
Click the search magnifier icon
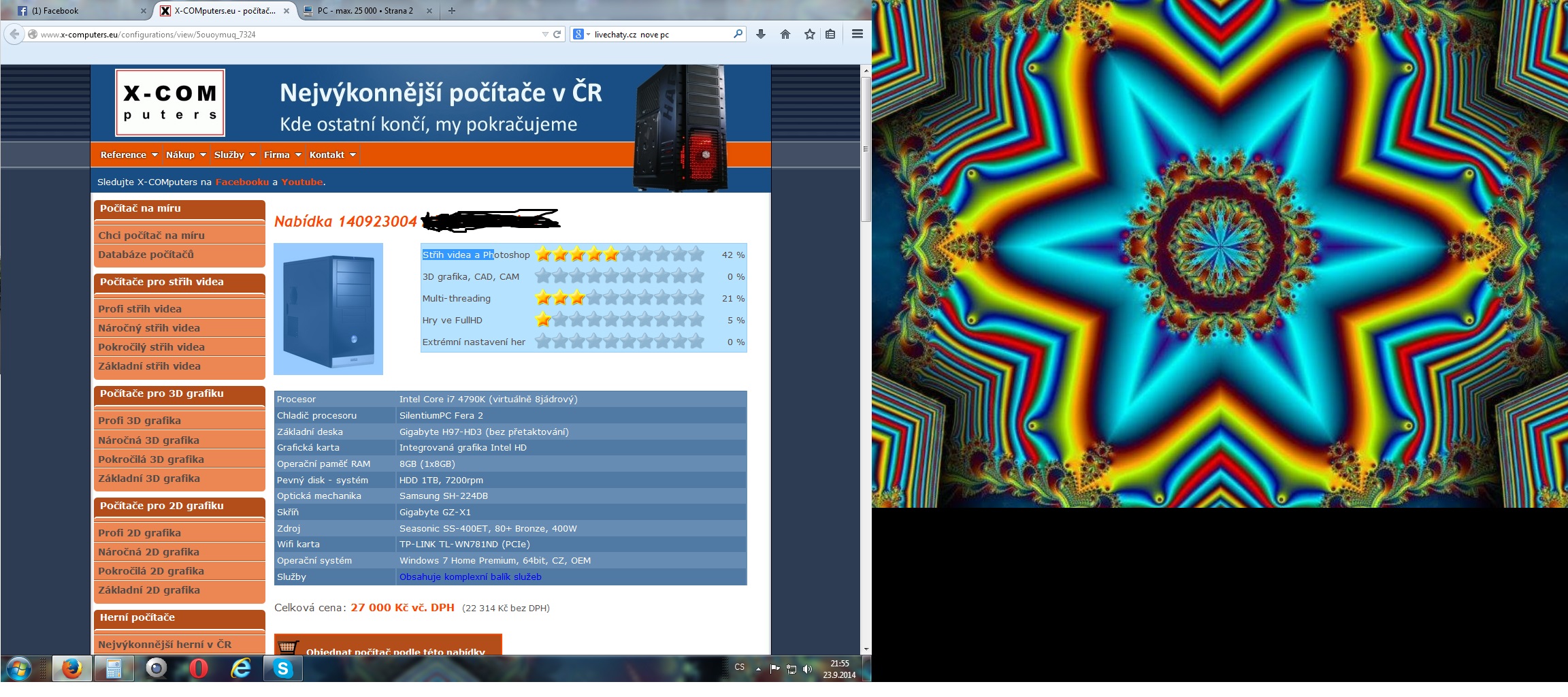click(738, 34)
